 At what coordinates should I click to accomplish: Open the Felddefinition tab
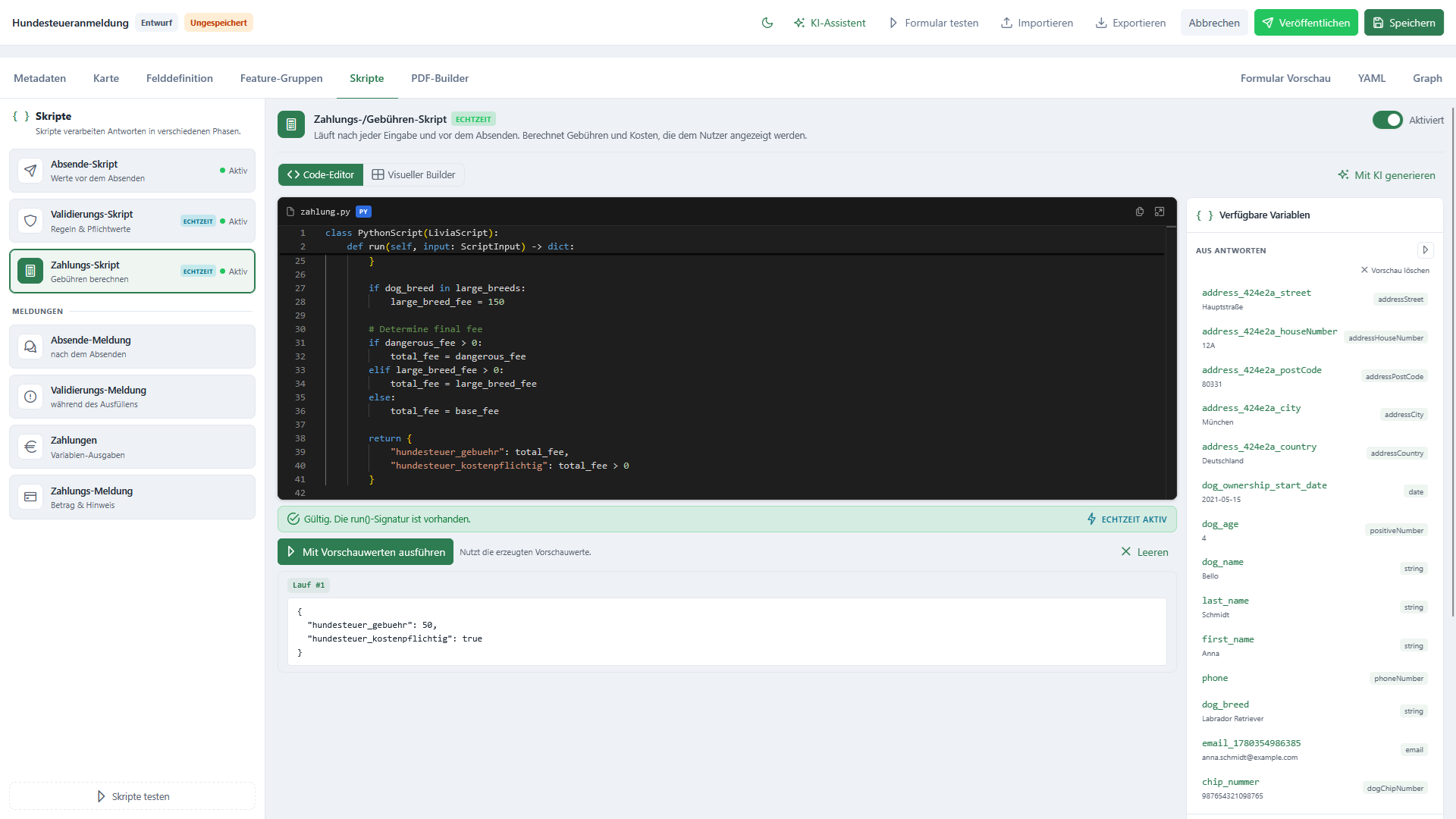(x=180, y=78)
